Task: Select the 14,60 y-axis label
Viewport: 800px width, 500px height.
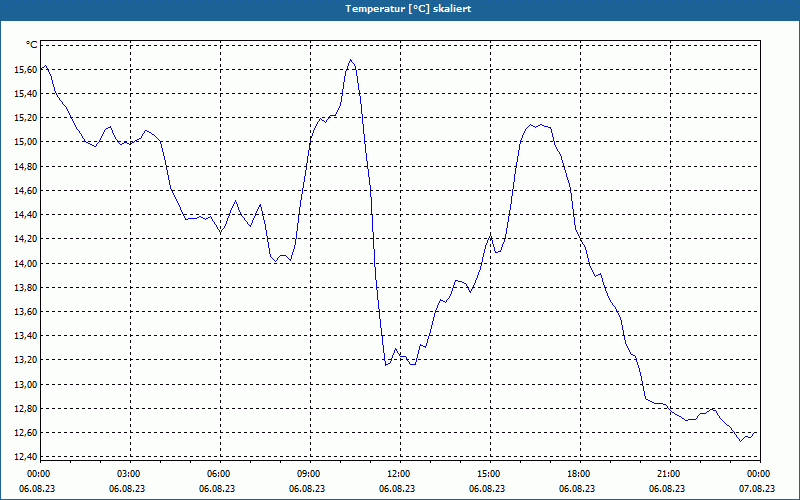Action: pyautogui.click(x=26, y=190)
